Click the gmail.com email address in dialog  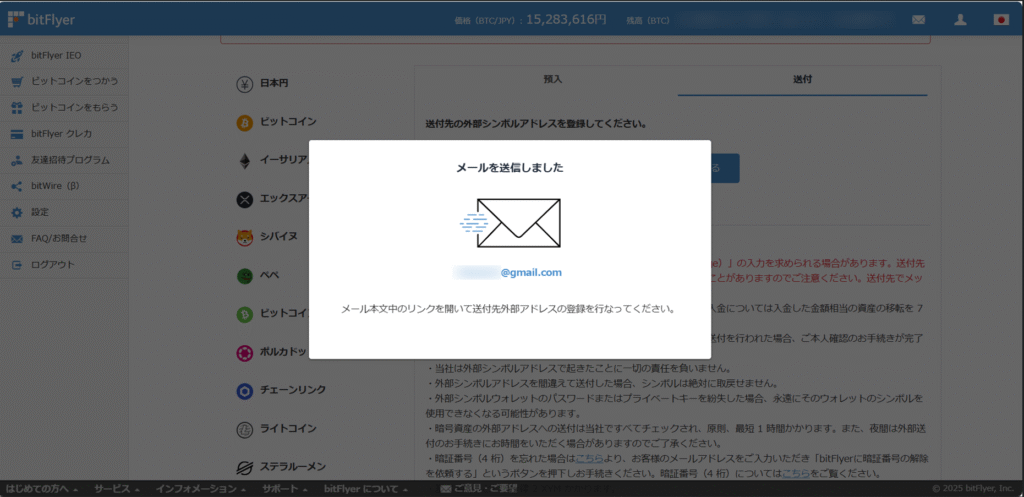pyautogui.click(x=507, y=272)
